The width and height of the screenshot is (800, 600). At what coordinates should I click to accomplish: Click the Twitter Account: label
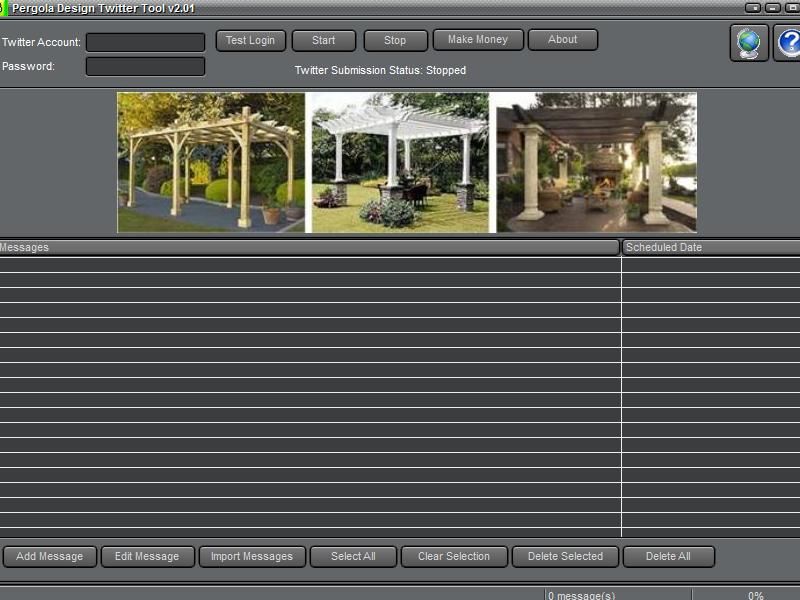point(41,42)
